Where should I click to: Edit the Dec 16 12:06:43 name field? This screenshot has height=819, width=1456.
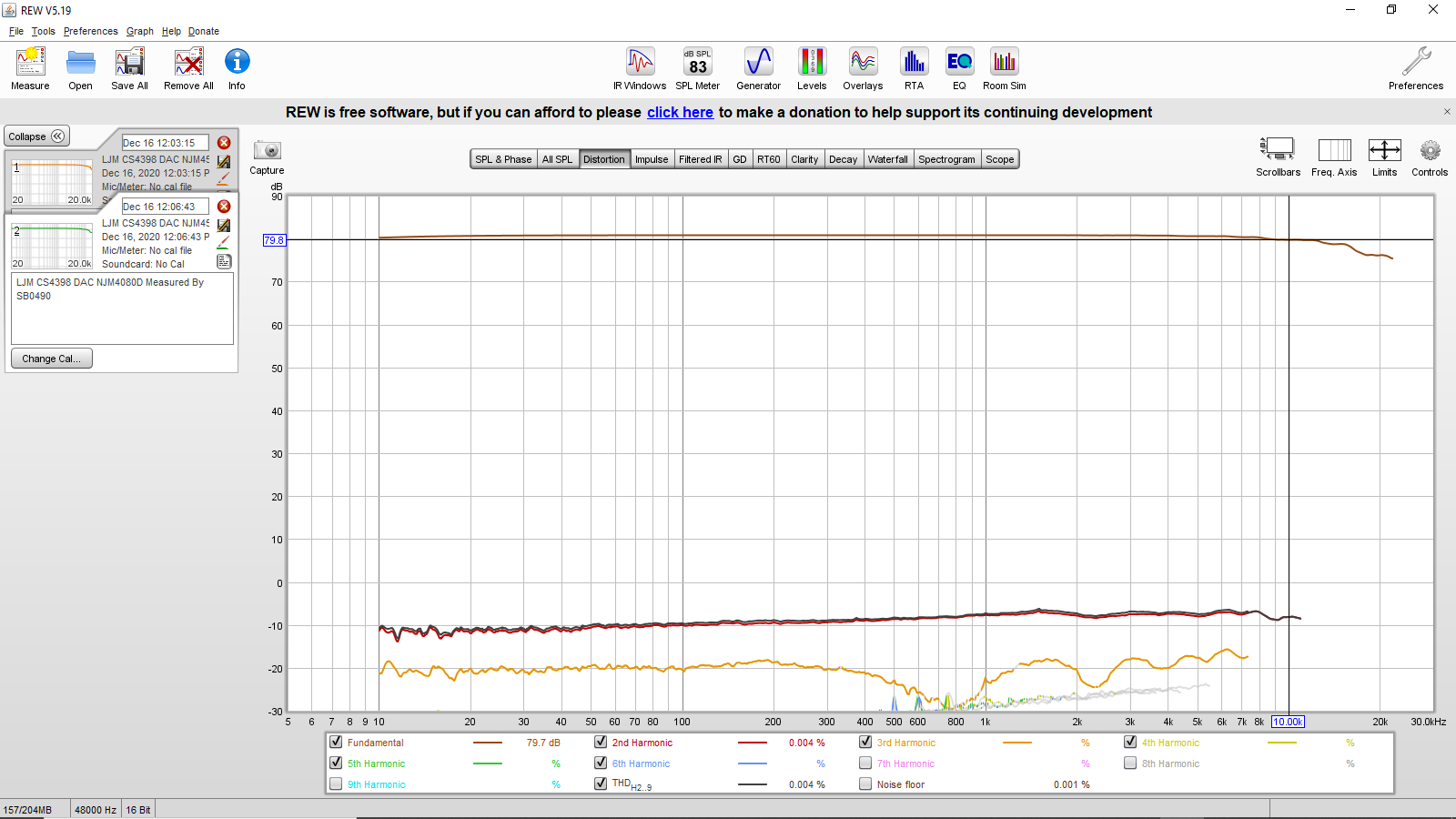(165, 207)
